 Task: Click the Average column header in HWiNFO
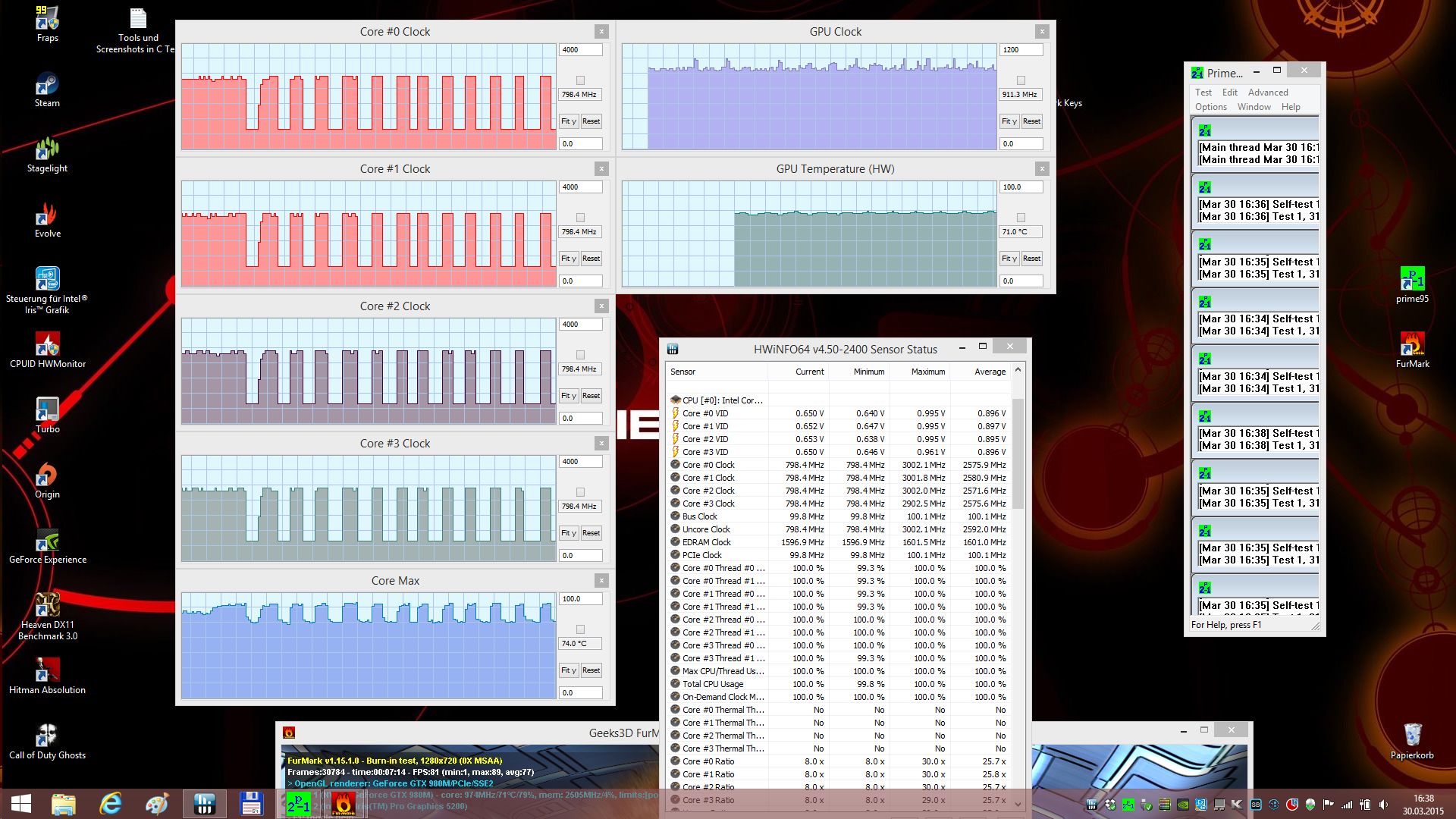click(x=990, y=372)
